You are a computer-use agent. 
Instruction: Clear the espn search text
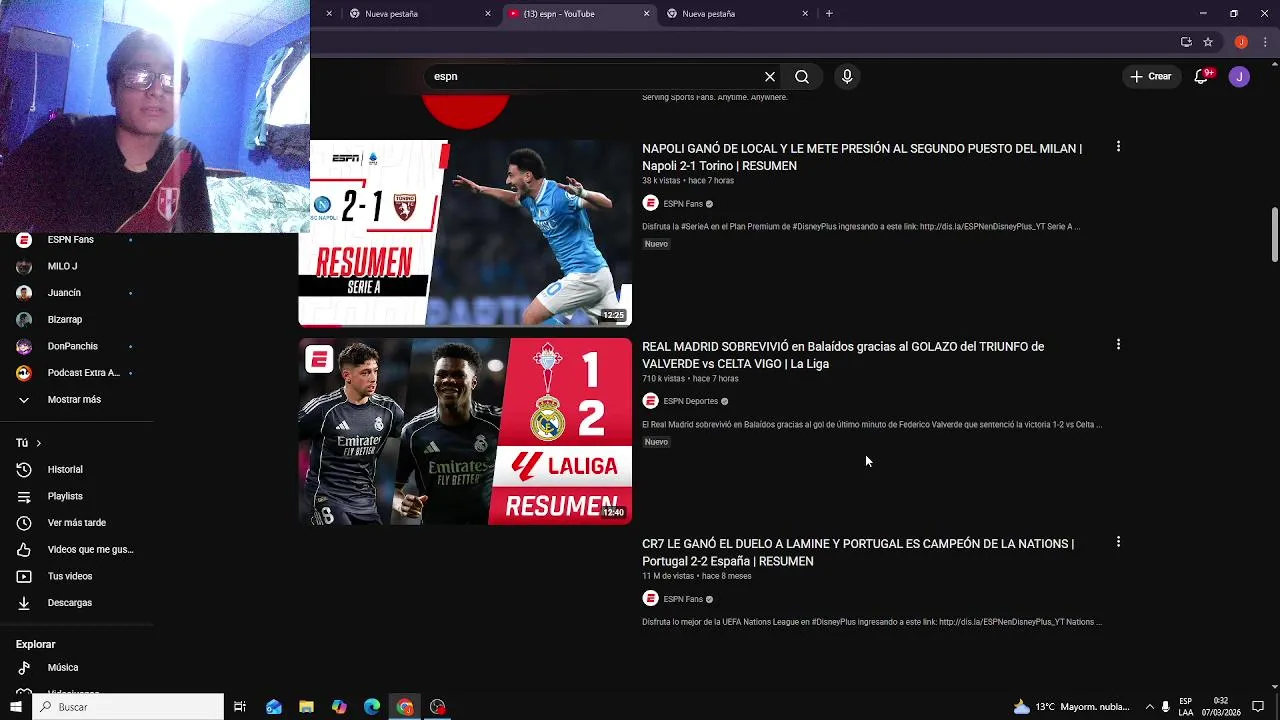[x=770, y=76]
